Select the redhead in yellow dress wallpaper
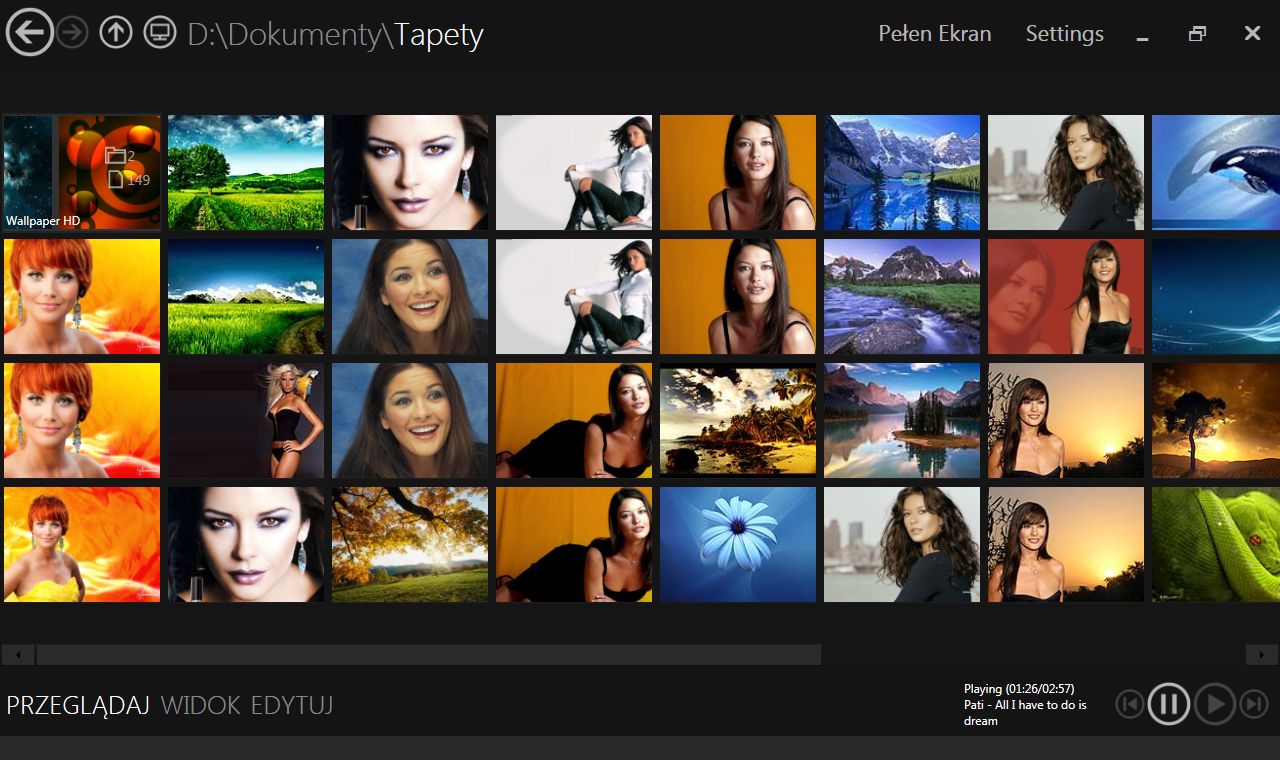Viewport: 1280px width, 760px height. pyautogui.click(x=82, y=544)
